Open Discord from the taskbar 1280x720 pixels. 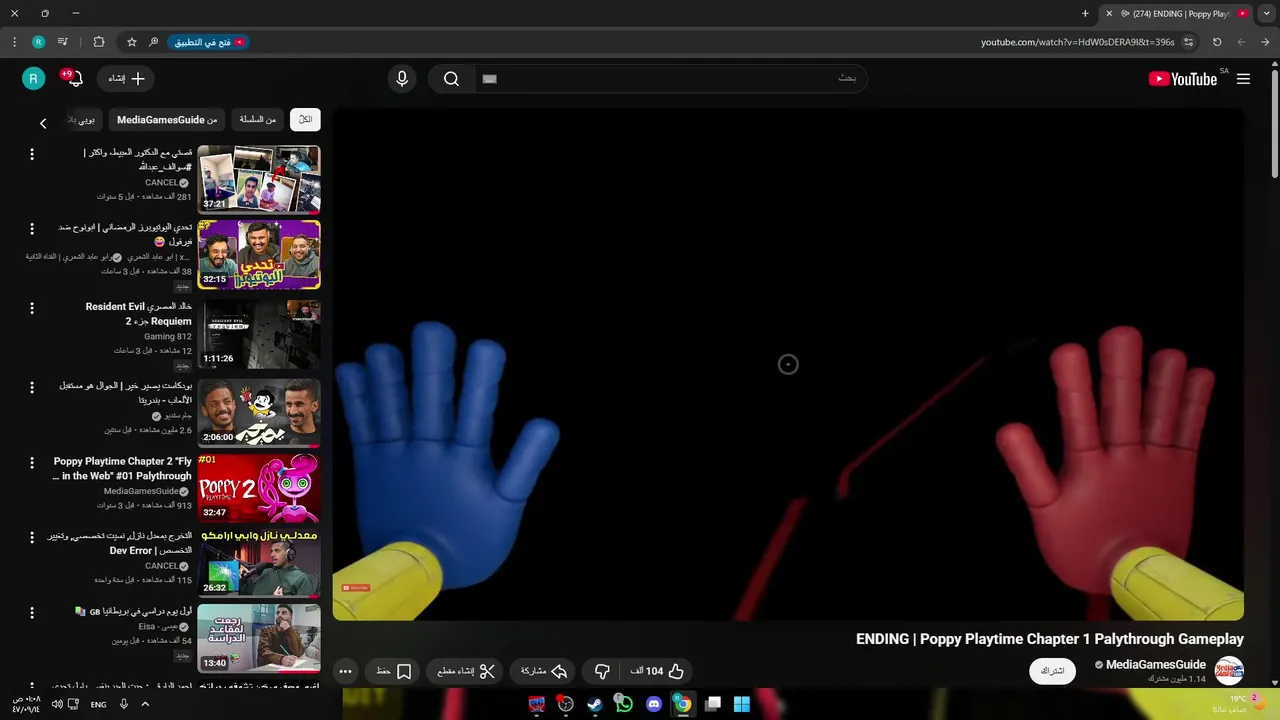pos(654,704)
